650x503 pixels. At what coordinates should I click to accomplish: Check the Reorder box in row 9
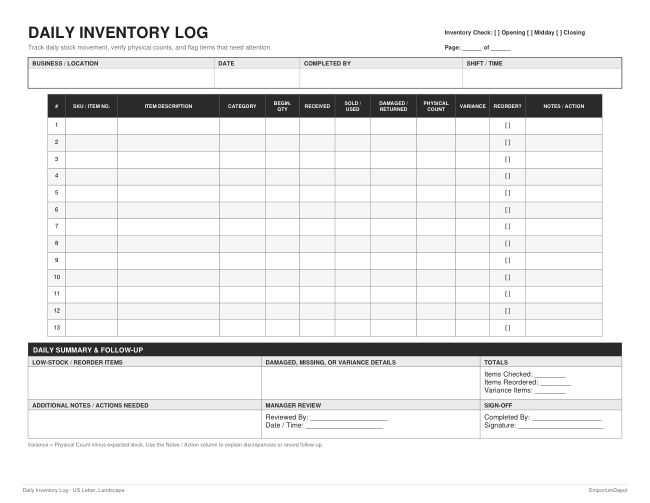[507, 261]
